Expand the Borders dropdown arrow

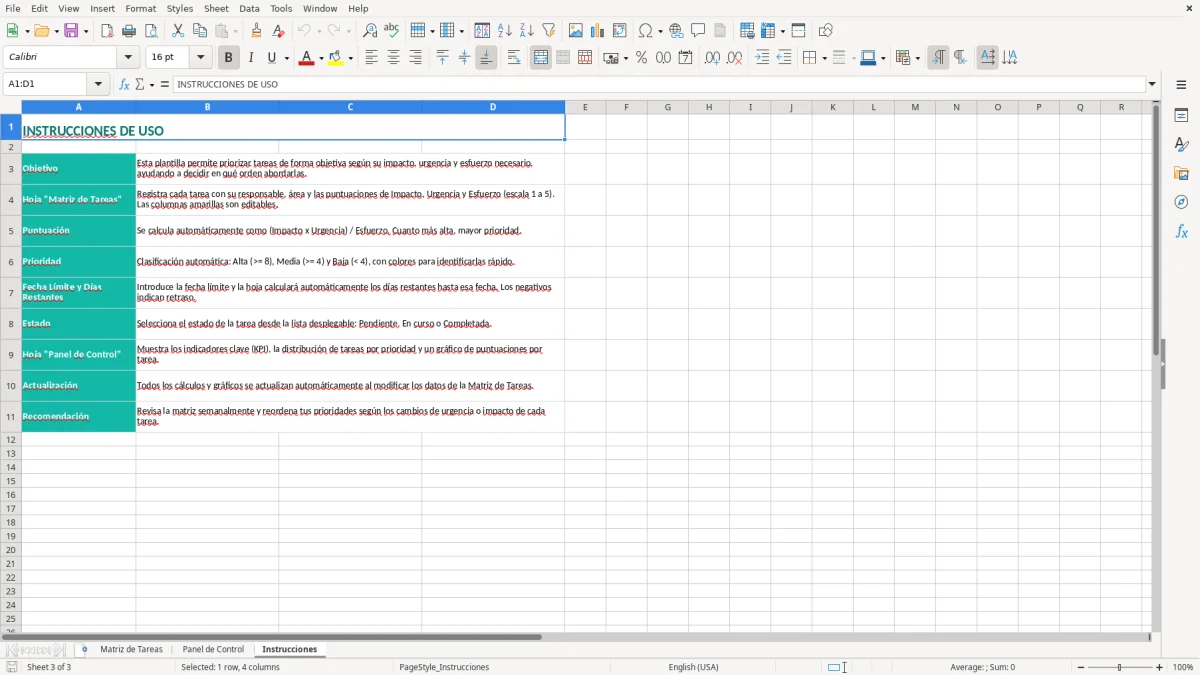[x=824, y=58]
